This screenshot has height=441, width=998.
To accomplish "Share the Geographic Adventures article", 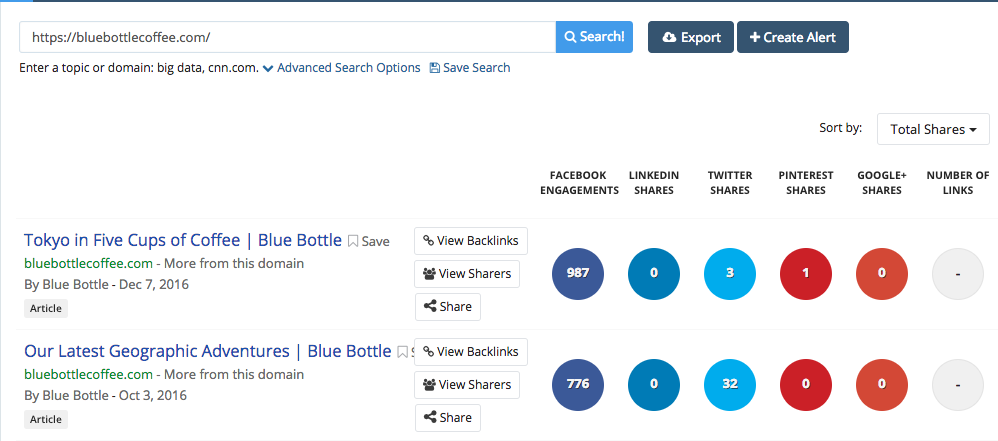I will (448, 417).
